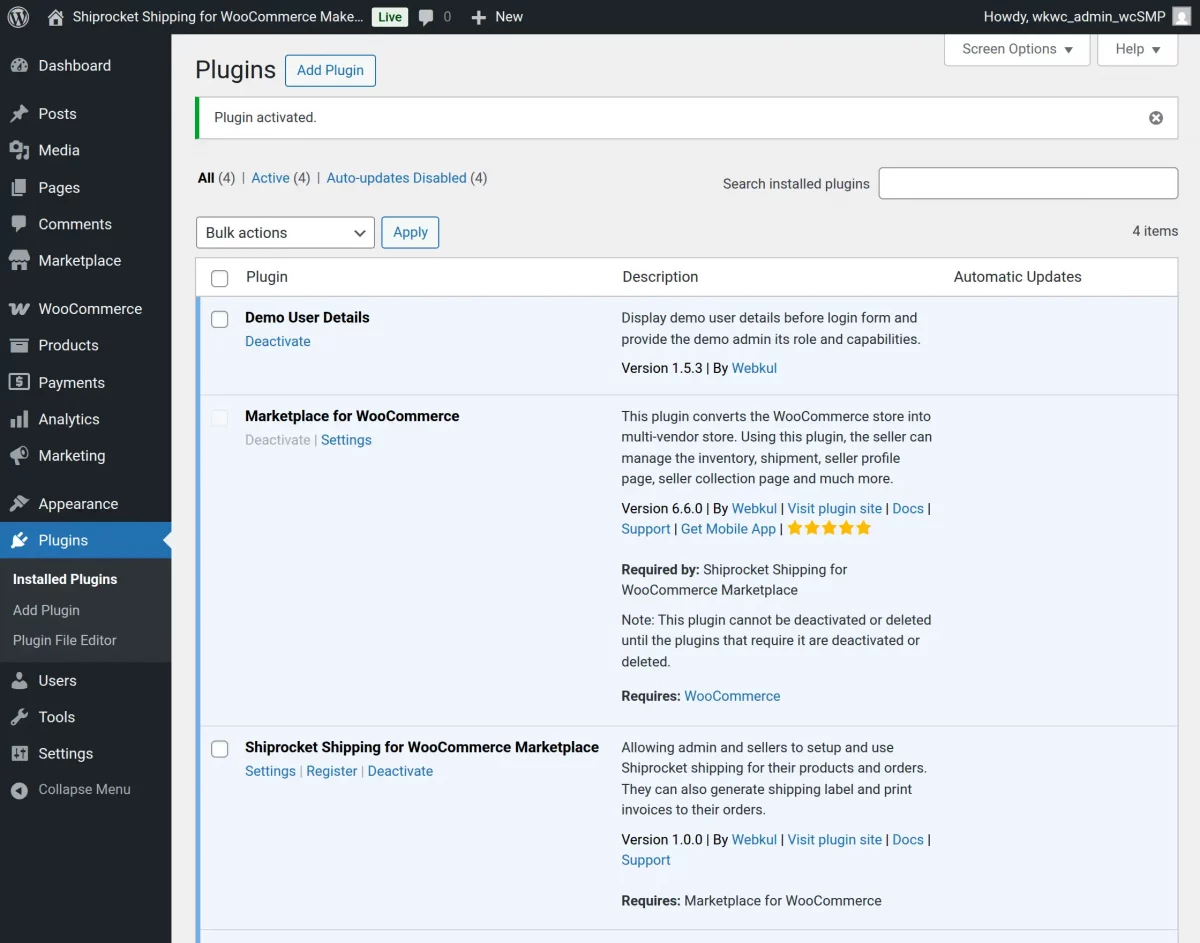The image size is (1200, 943).
Task: Click the WordPress logo icon
Action: 18,17
